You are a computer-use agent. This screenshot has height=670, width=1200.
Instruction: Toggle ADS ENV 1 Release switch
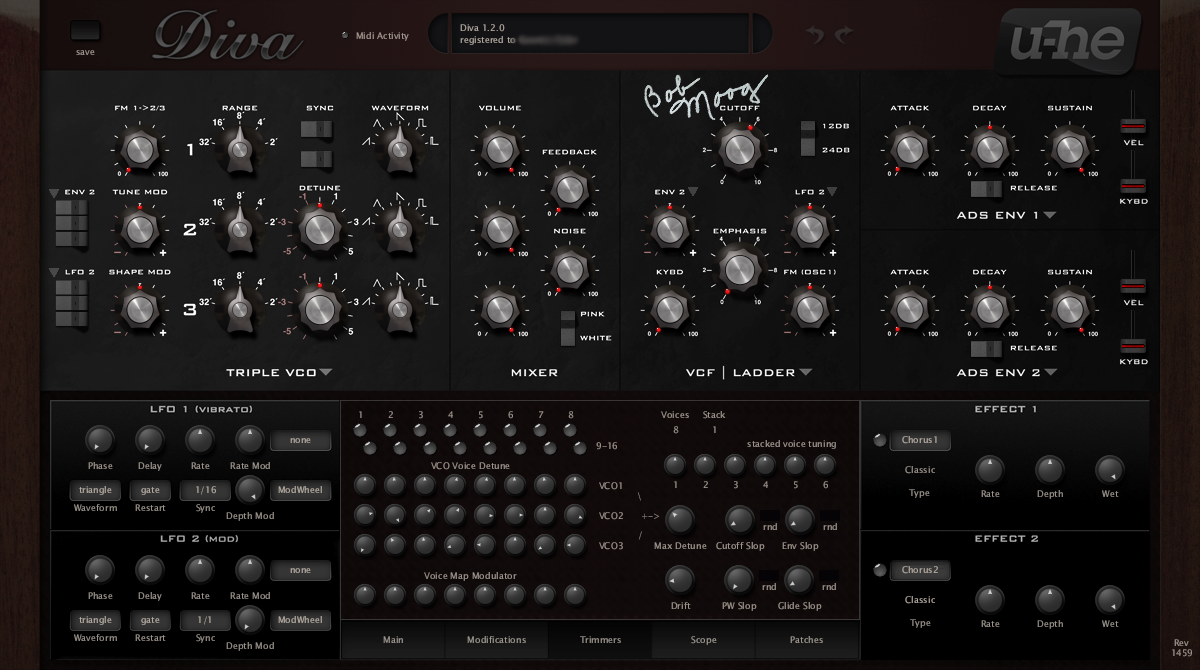pyautogui.click(x=986, y=188)
